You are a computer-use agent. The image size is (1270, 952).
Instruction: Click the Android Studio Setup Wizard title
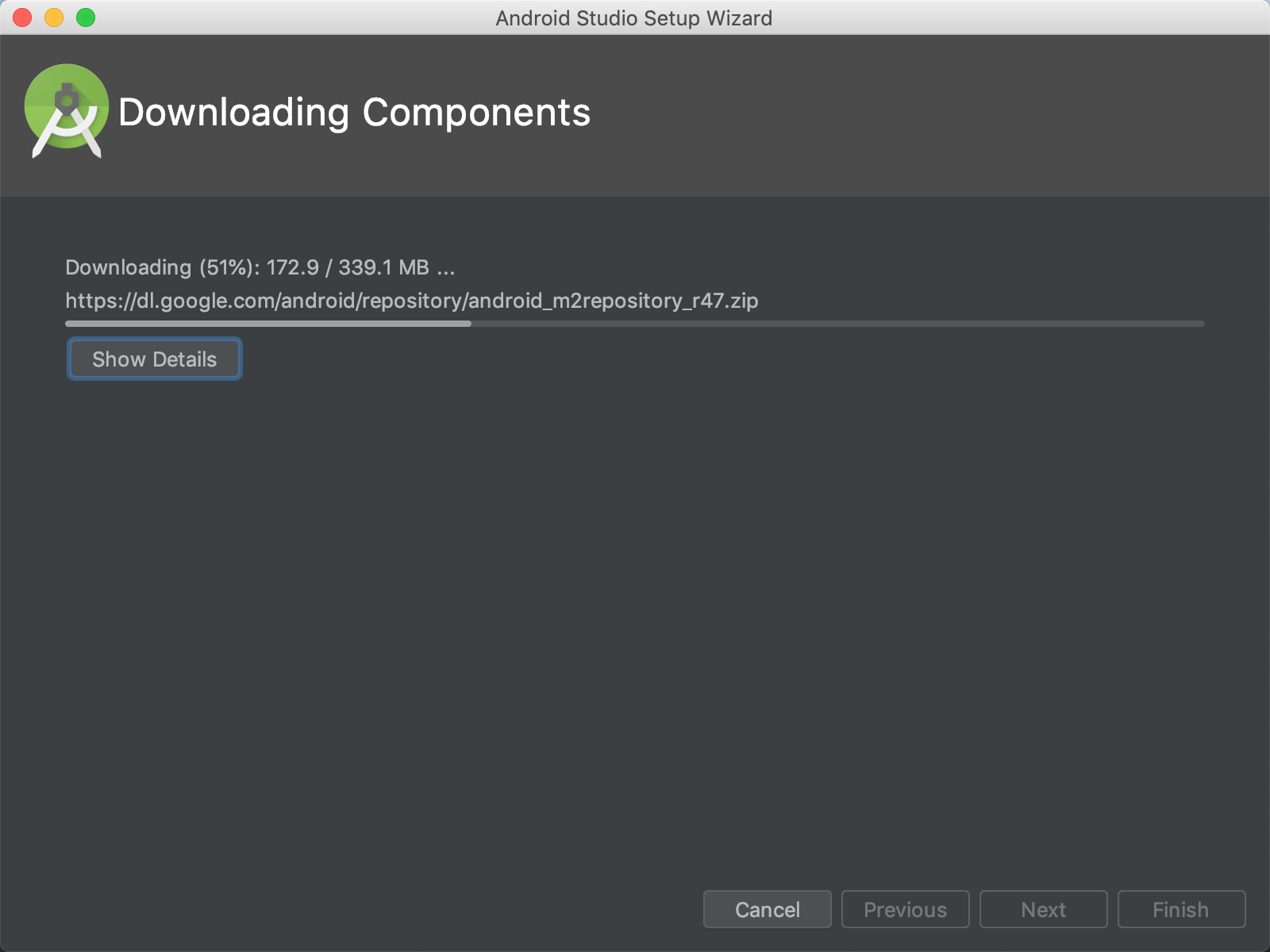coord(634,17)
